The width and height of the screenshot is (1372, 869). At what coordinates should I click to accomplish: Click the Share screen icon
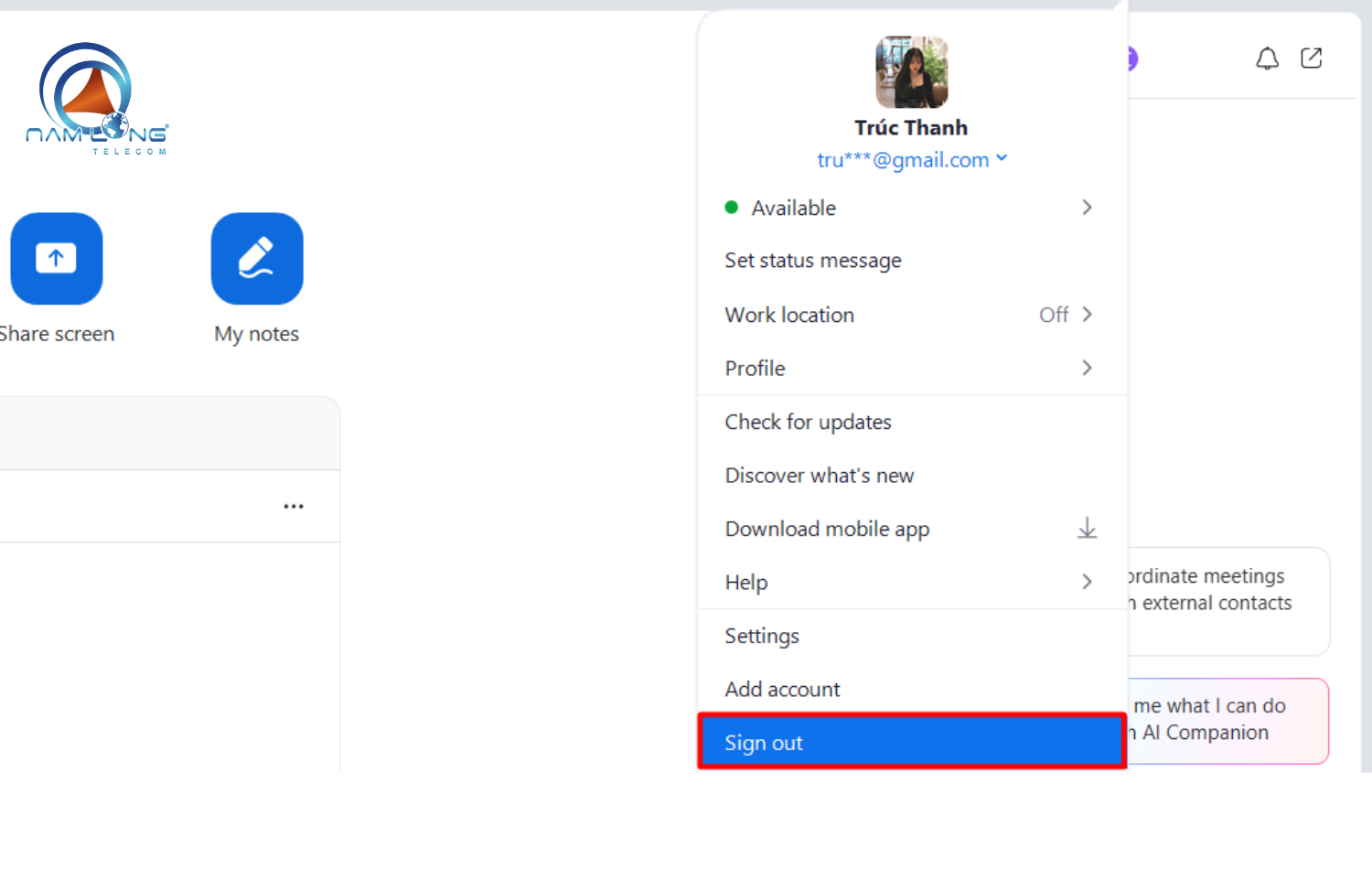pos(56,259)
